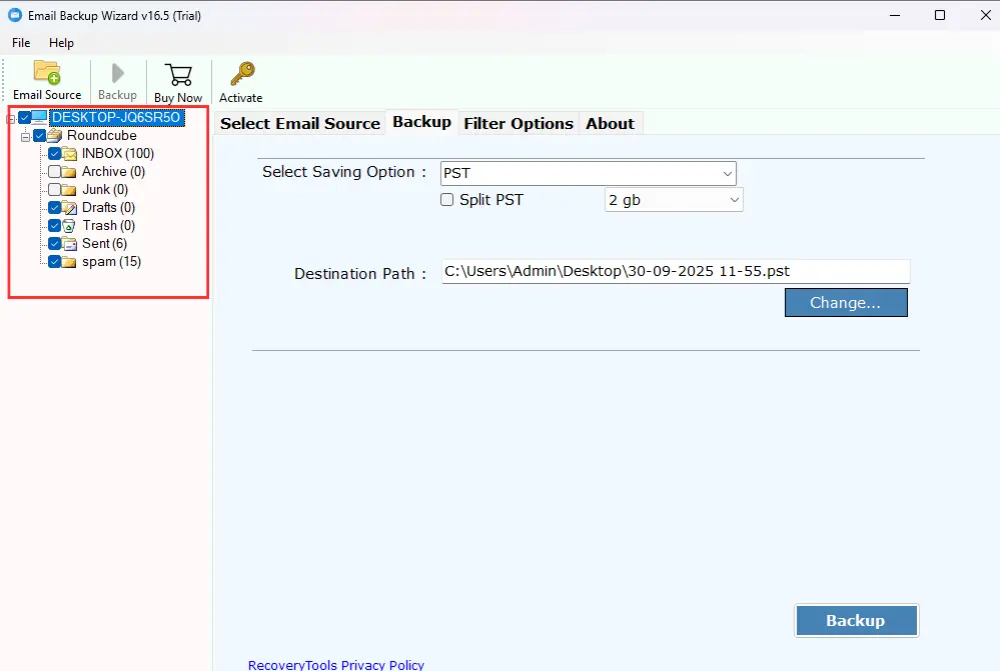Check the Archive folder checkbox

pos(55,172)
